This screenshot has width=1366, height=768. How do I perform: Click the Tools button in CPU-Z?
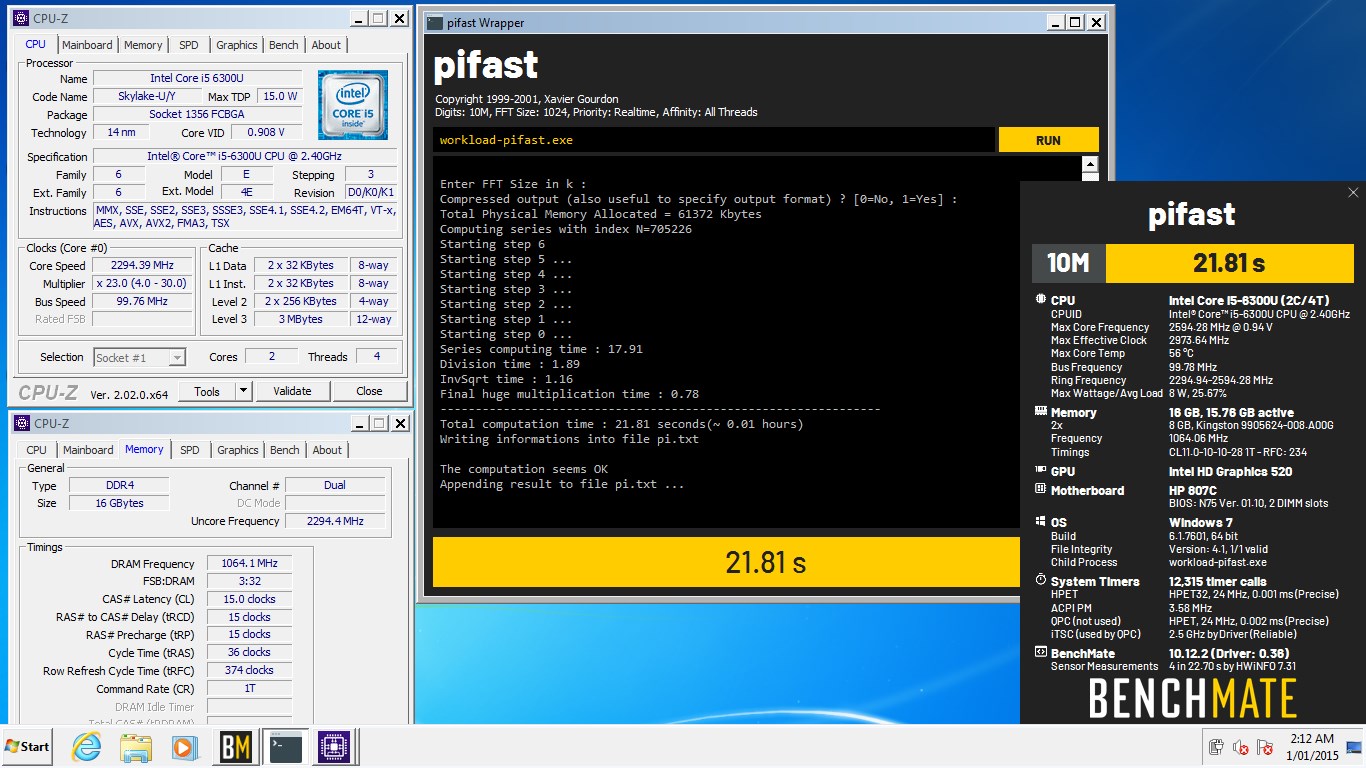207,391
